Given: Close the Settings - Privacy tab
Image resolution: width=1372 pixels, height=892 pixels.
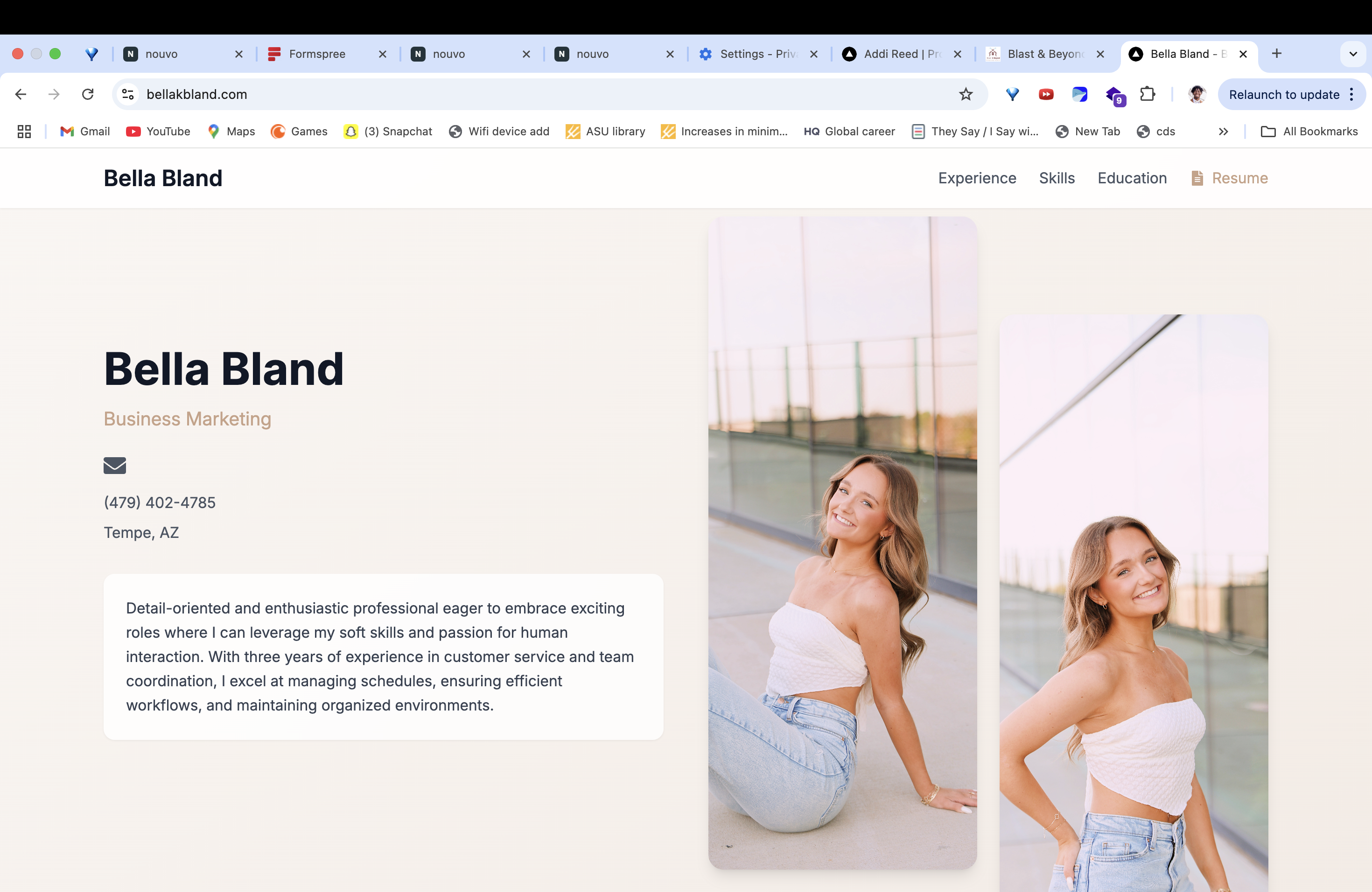Looking at the screenshot, I should [x=813, y=54].
